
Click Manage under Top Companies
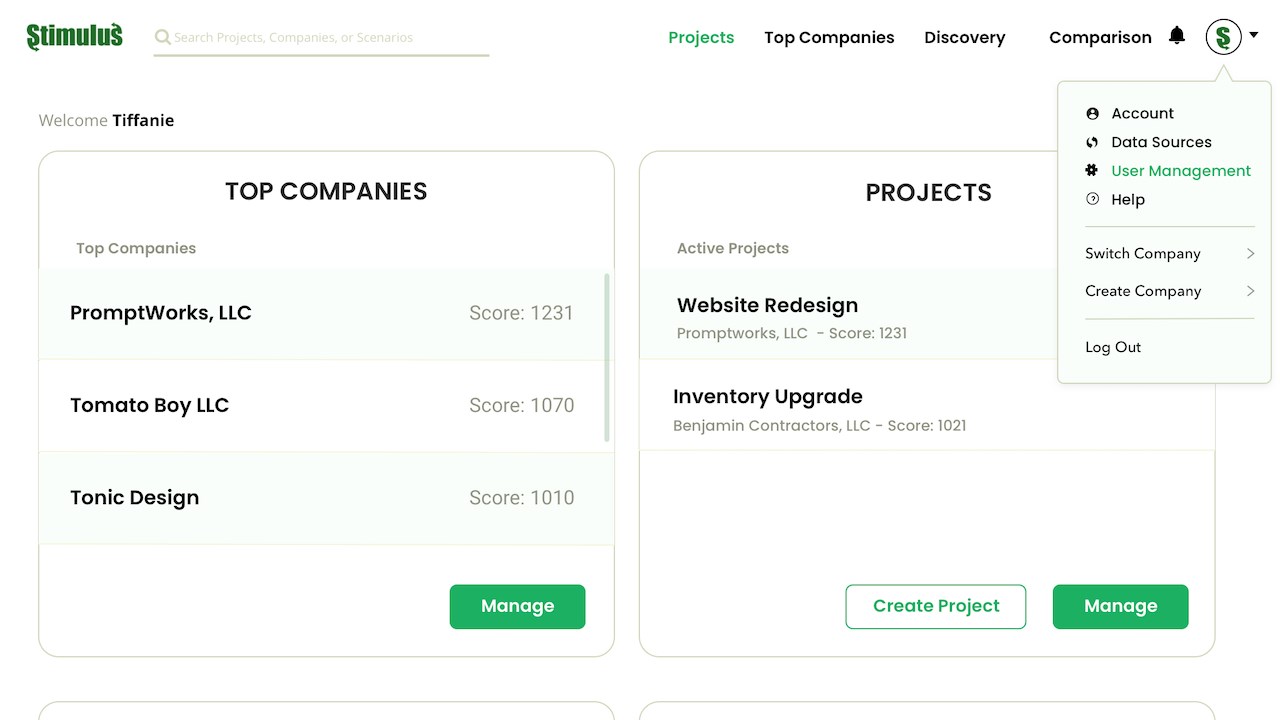pyautogui.click(x=517, y=606)
